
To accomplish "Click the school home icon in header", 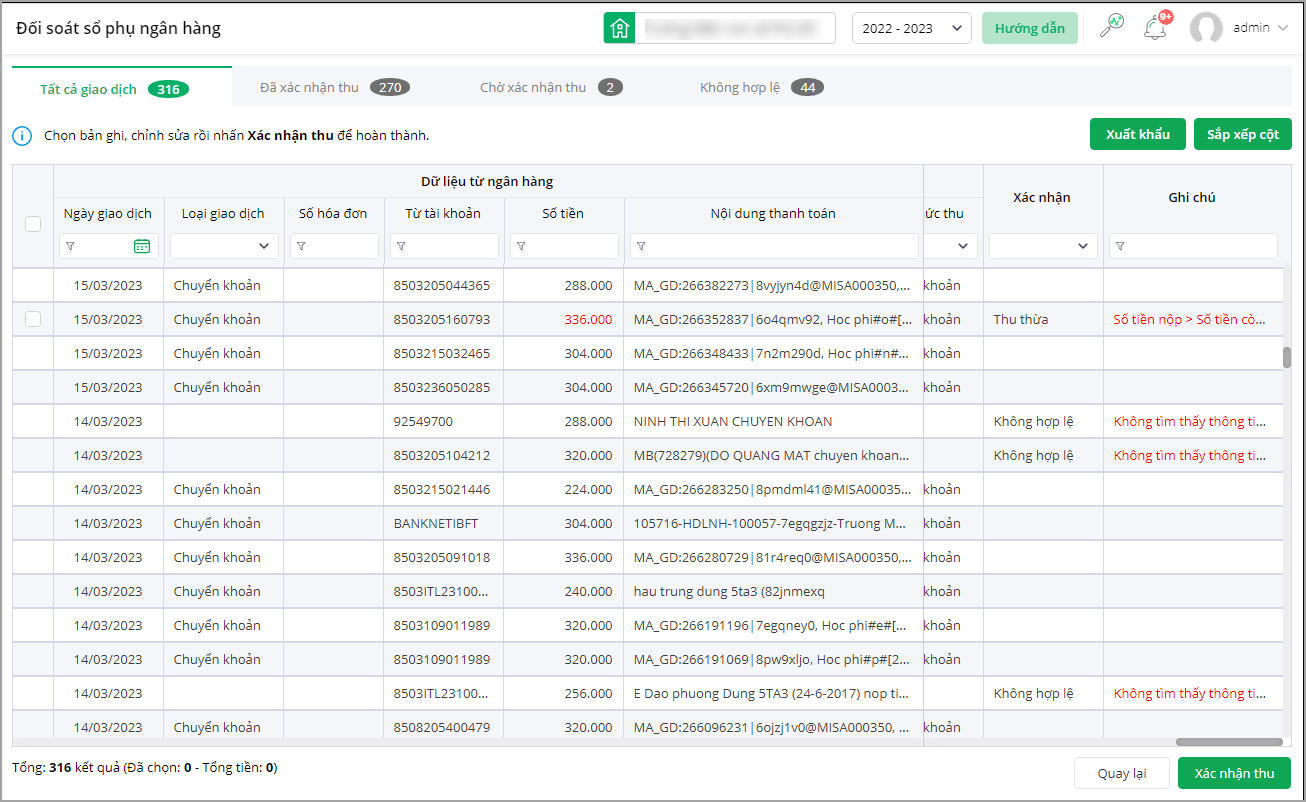I will click(x=619, y=28).
